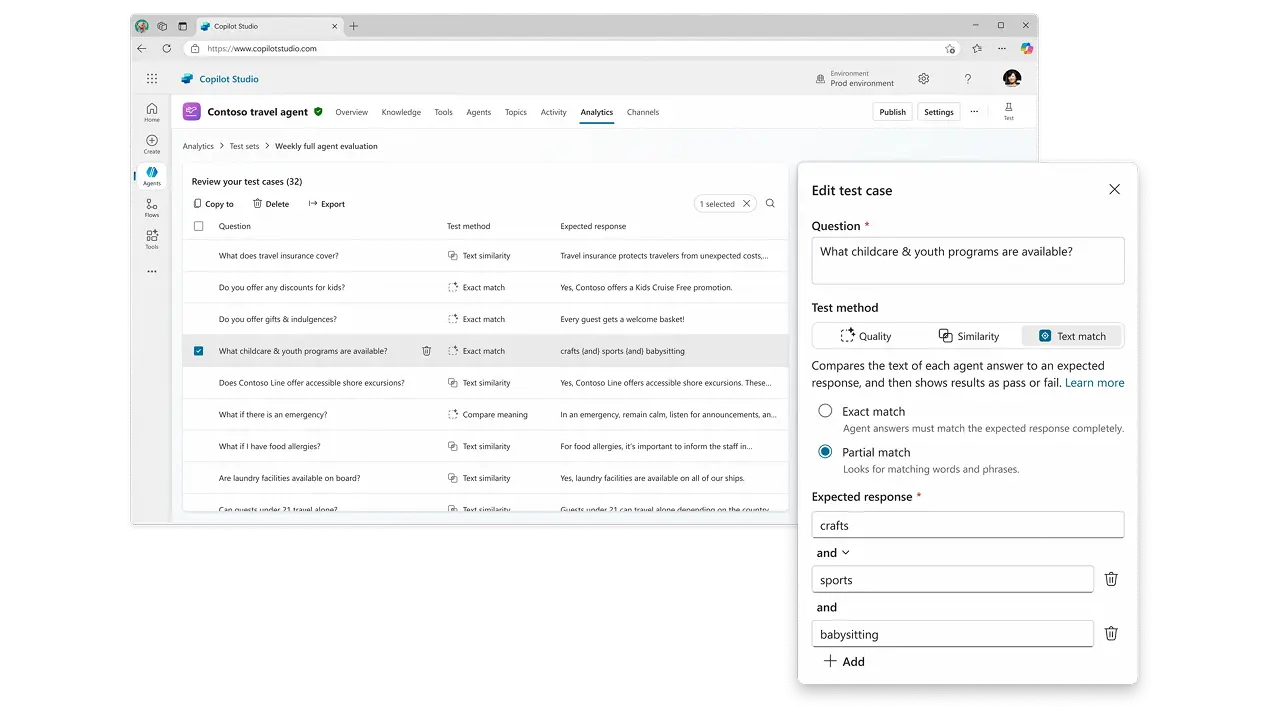Open browser Copilot icon
Viewport: 1280px width, 720px height.
[1027, 48]
